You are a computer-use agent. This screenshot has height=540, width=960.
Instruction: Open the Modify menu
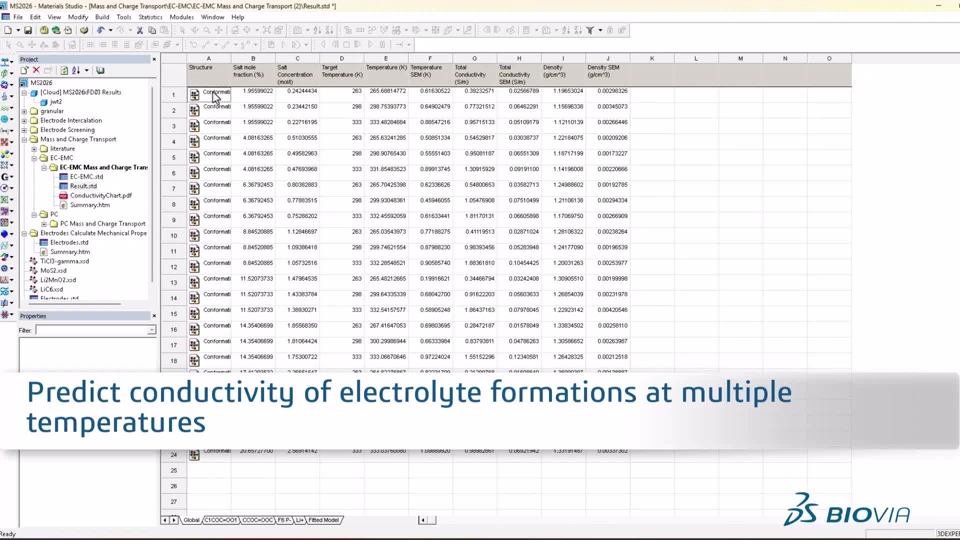pyautogui.click(x=78, y=17)
